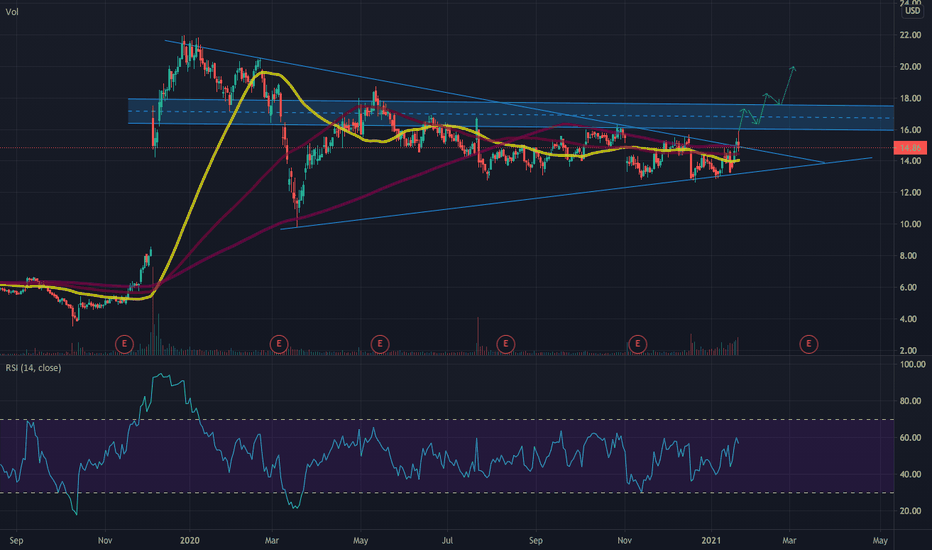Click the 12.00 price scale label
Viewport: 932px width, 550px height.
[910, 193]
